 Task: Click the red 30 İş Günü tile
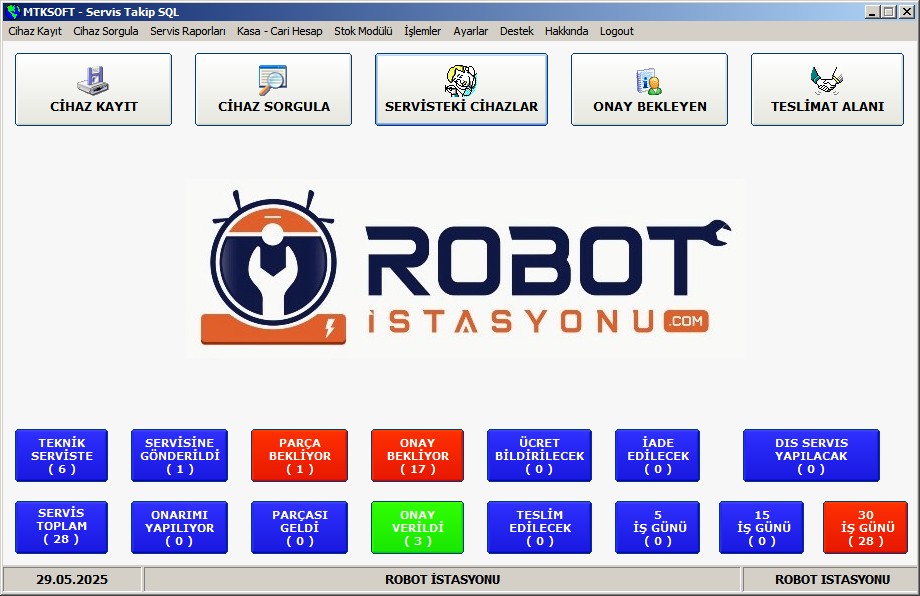(x=865, y=527)
